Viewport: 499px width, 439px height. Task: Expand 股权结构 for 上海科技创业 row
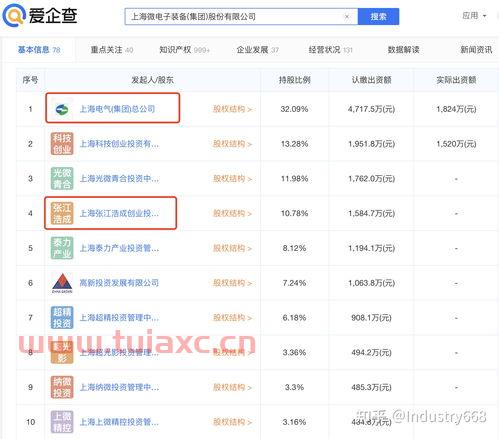[232, 144]
